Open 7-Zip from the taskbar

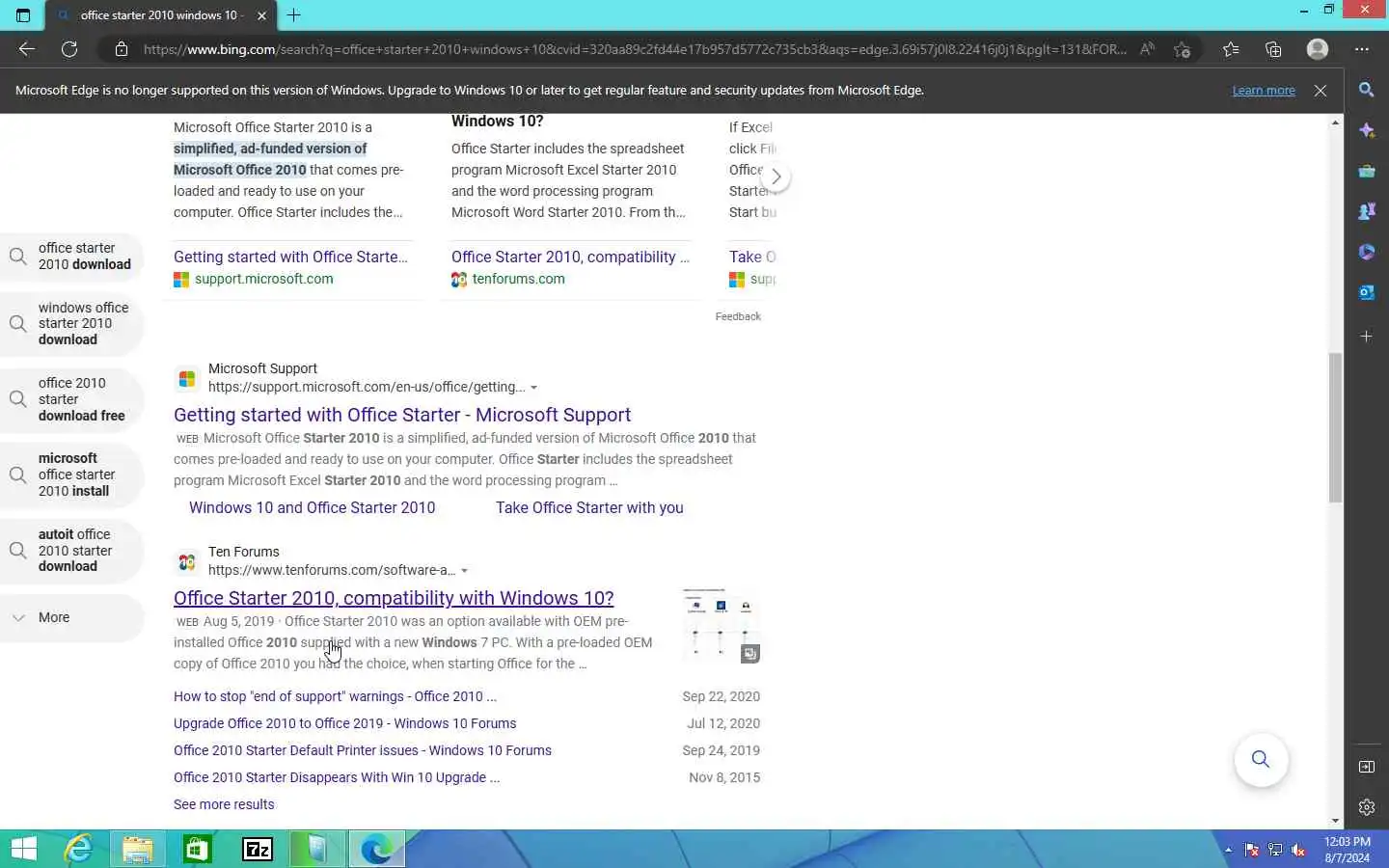(257, 849)
